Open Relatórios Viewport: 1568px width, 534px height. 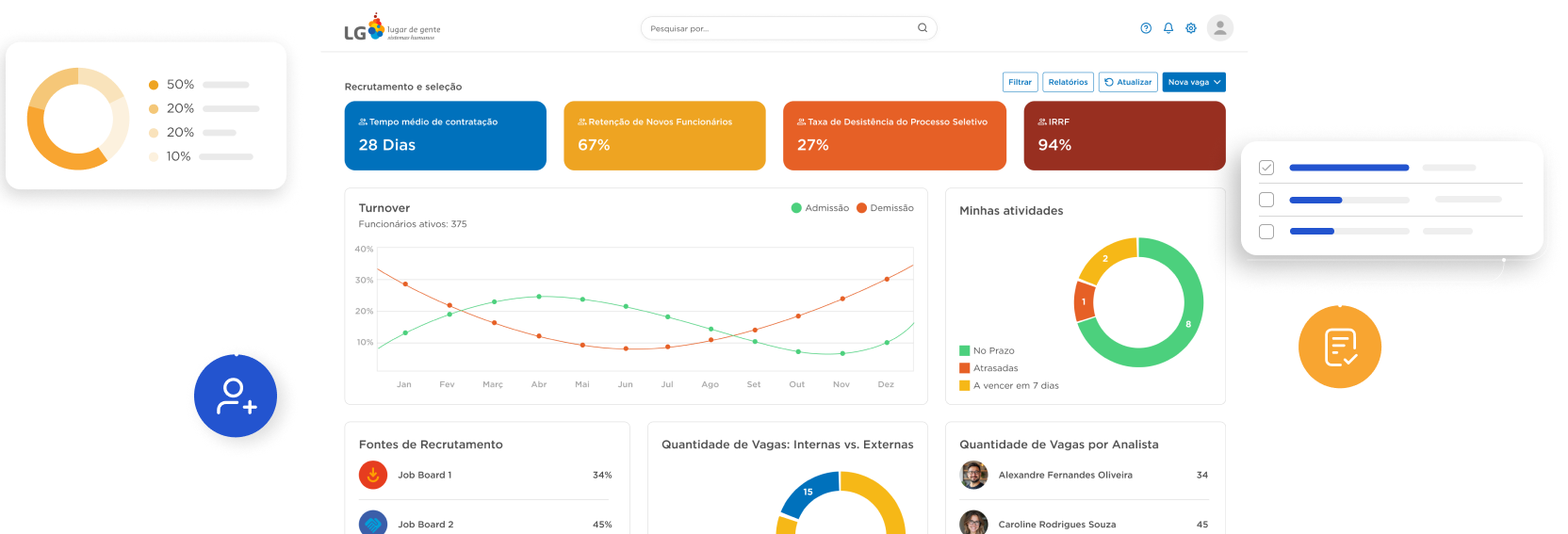click(x=1068, y=82)
